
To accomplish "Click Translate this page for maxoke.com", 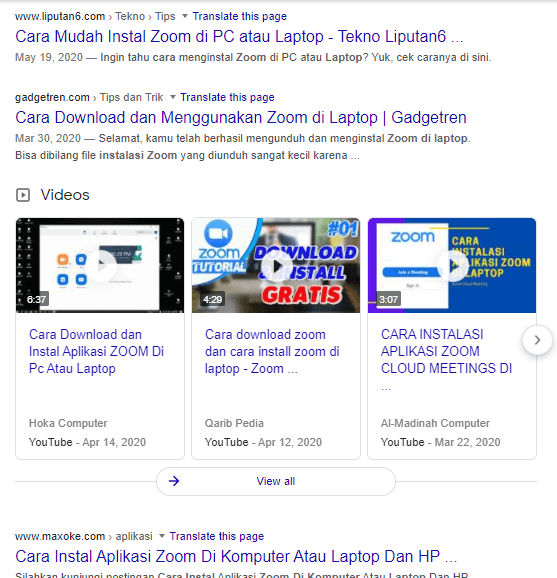I will (x=216, y=536).
